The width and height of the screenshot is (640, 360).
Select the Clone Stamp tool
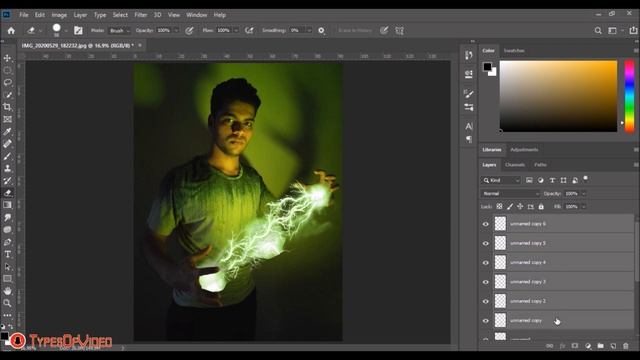click(x=7, y=169)
